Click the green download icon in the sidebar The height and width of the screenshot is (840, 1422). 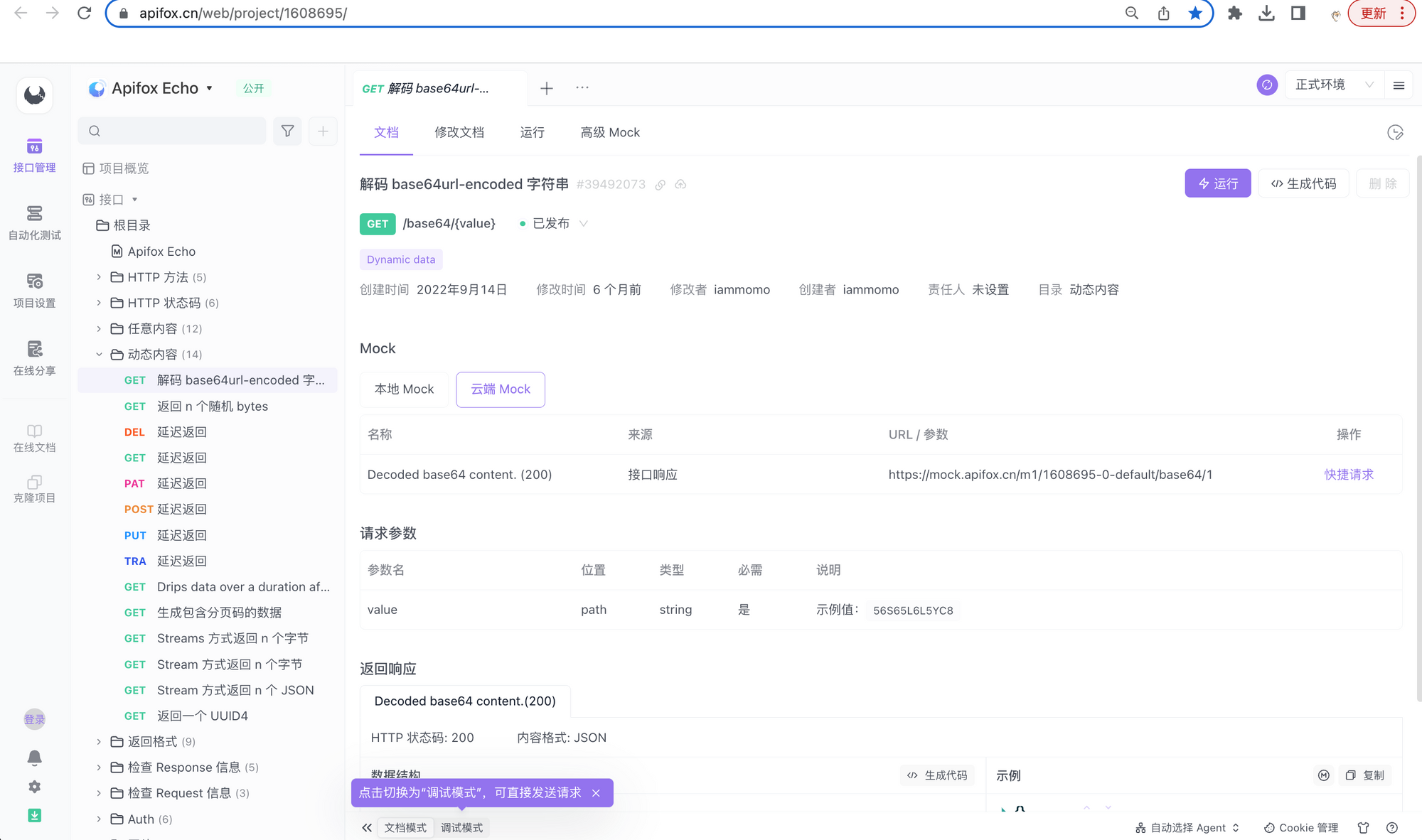coord(34,816)
